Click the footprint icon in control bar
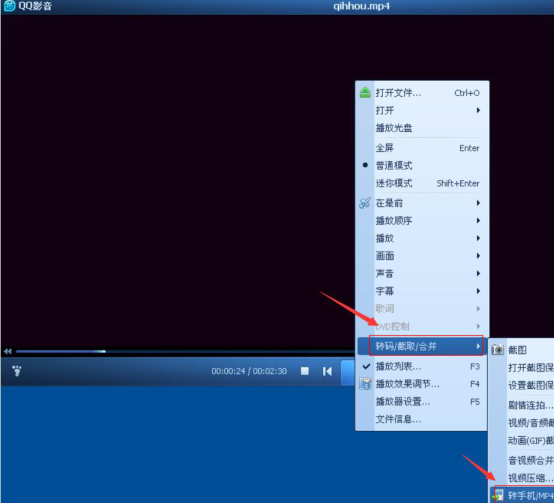 click(17, 371)
